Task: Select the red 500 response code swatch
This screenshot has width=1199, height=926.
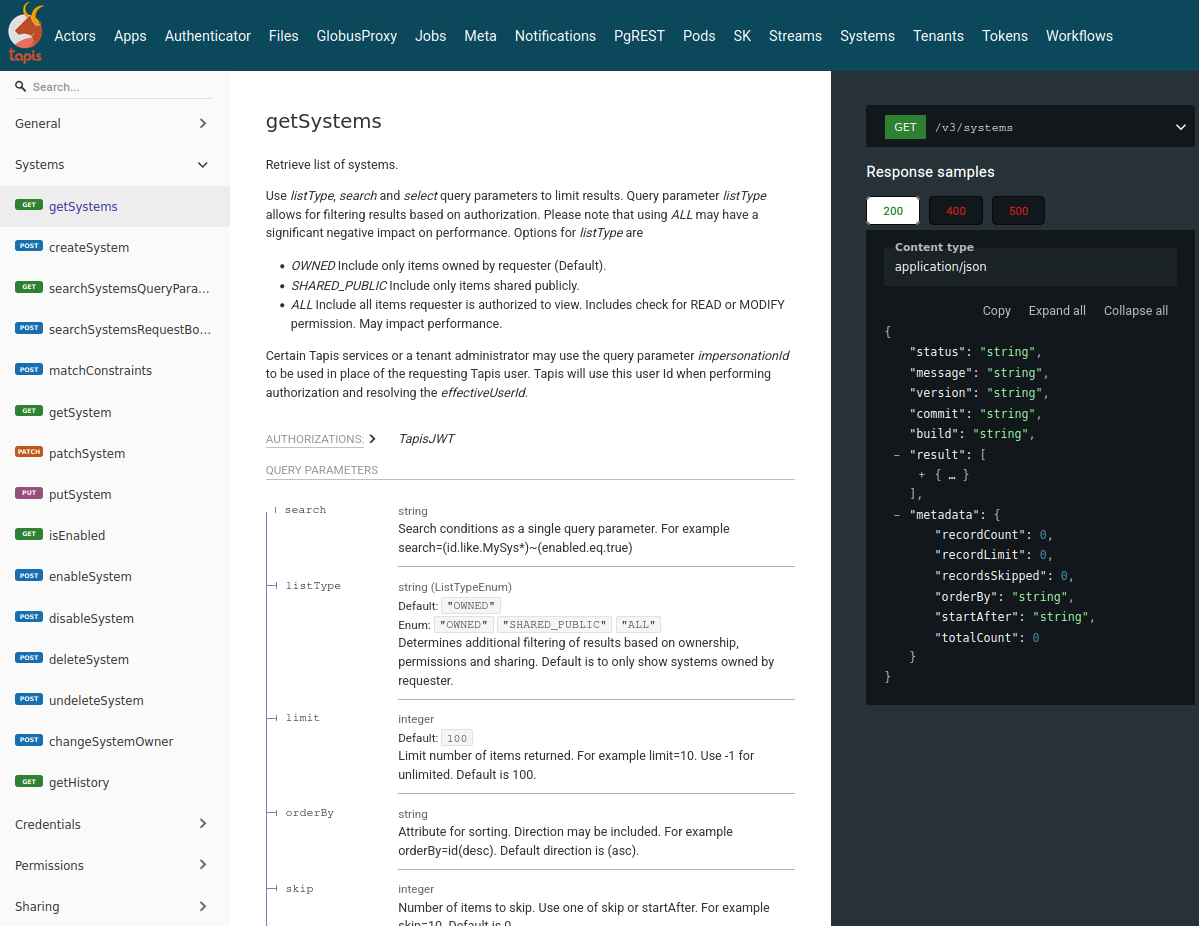Action: 1018,211
